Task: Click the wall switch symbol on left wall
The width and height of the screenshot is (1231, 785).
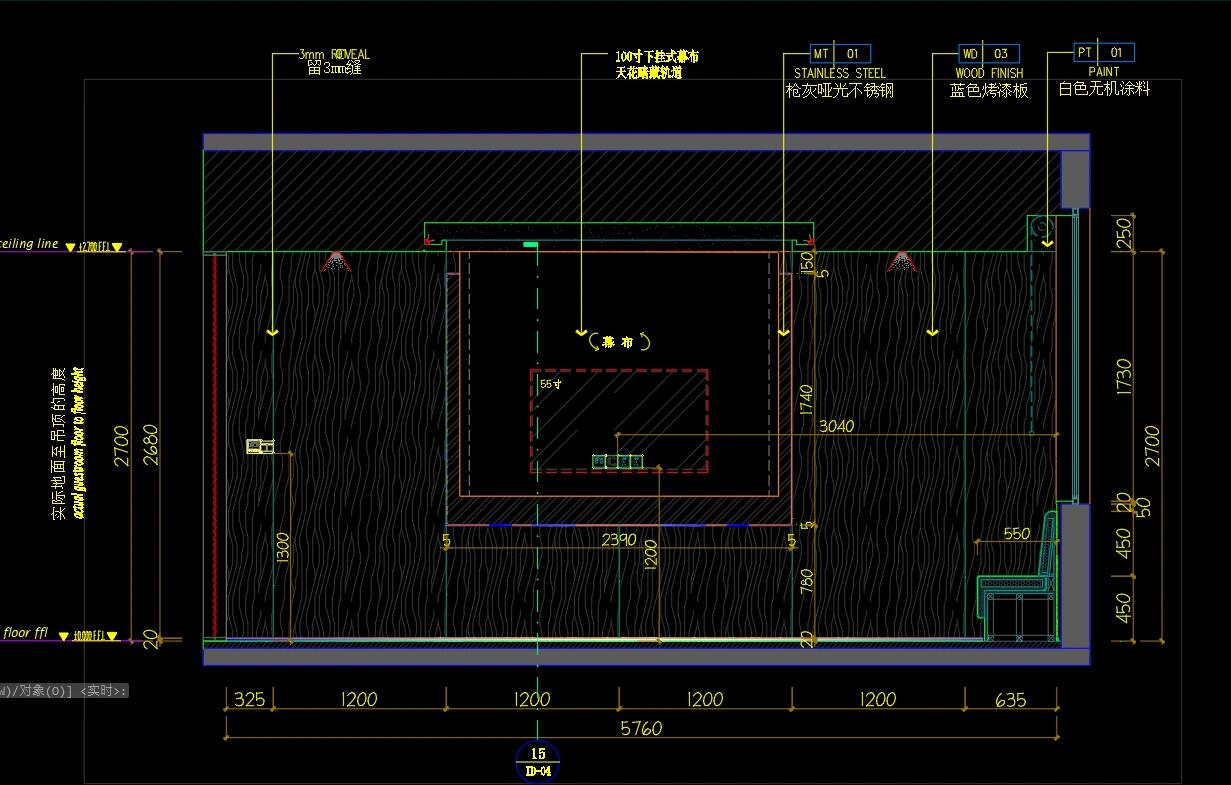Action: 260,446
